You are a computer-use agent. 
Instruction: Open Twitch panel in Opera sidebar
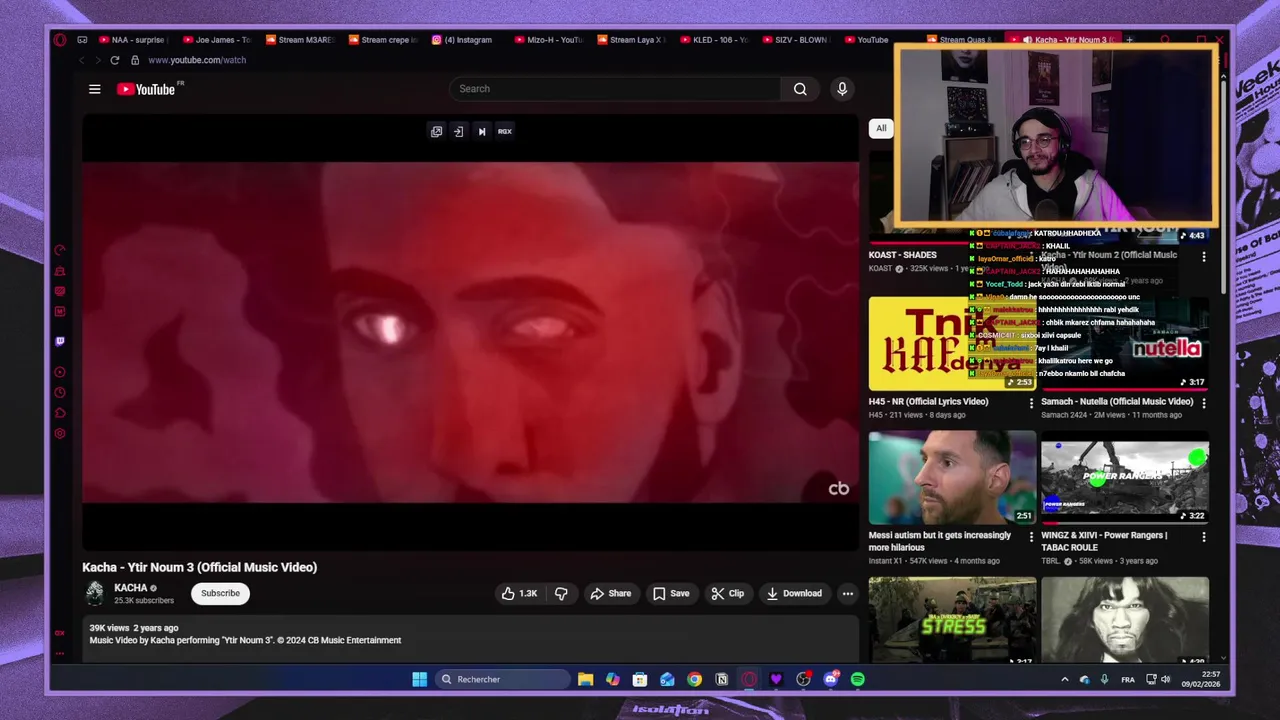tap(60, 341)
